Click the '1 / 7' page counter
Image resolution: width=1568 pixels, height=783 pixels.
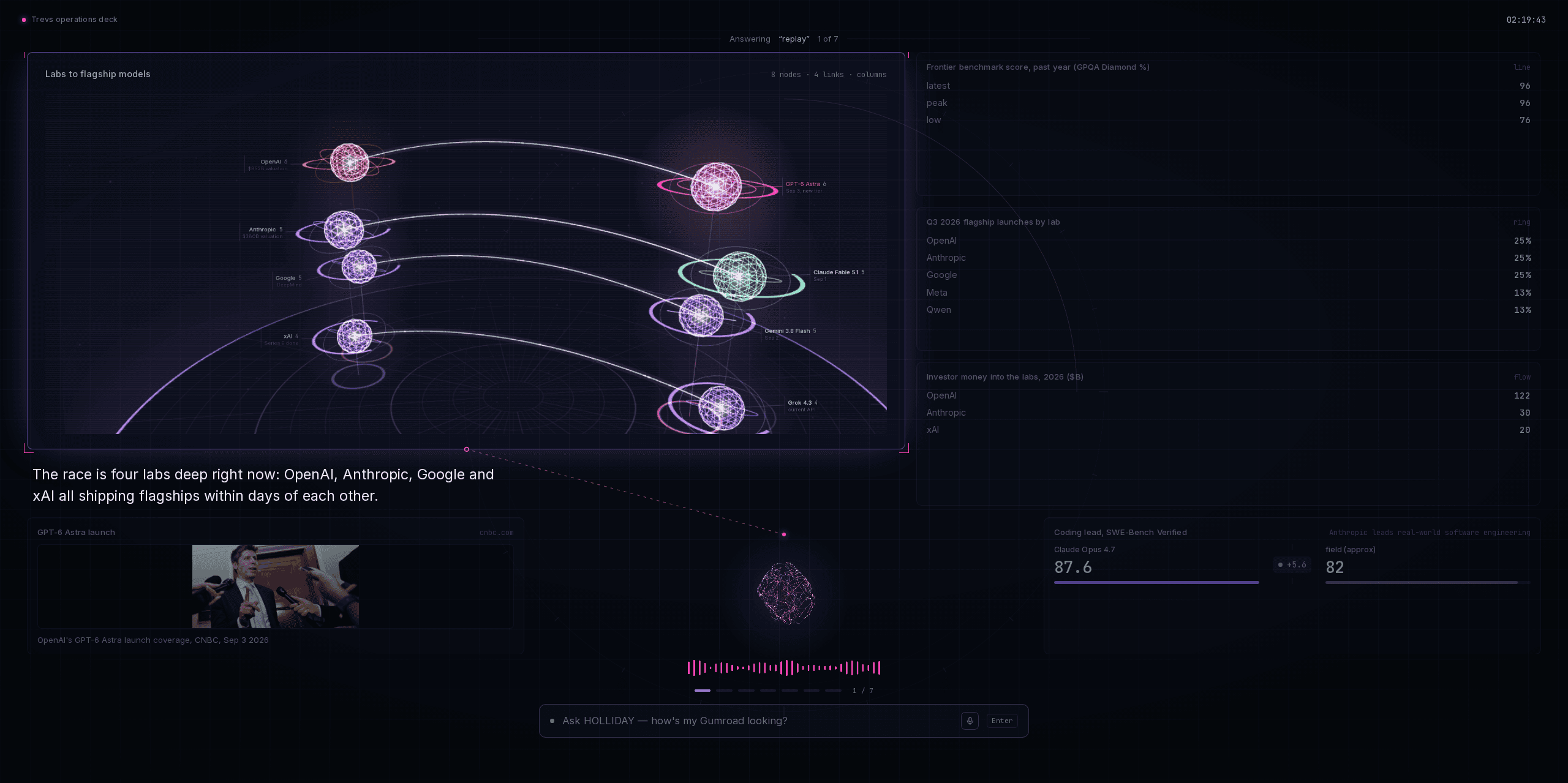[x=863, y=691]
